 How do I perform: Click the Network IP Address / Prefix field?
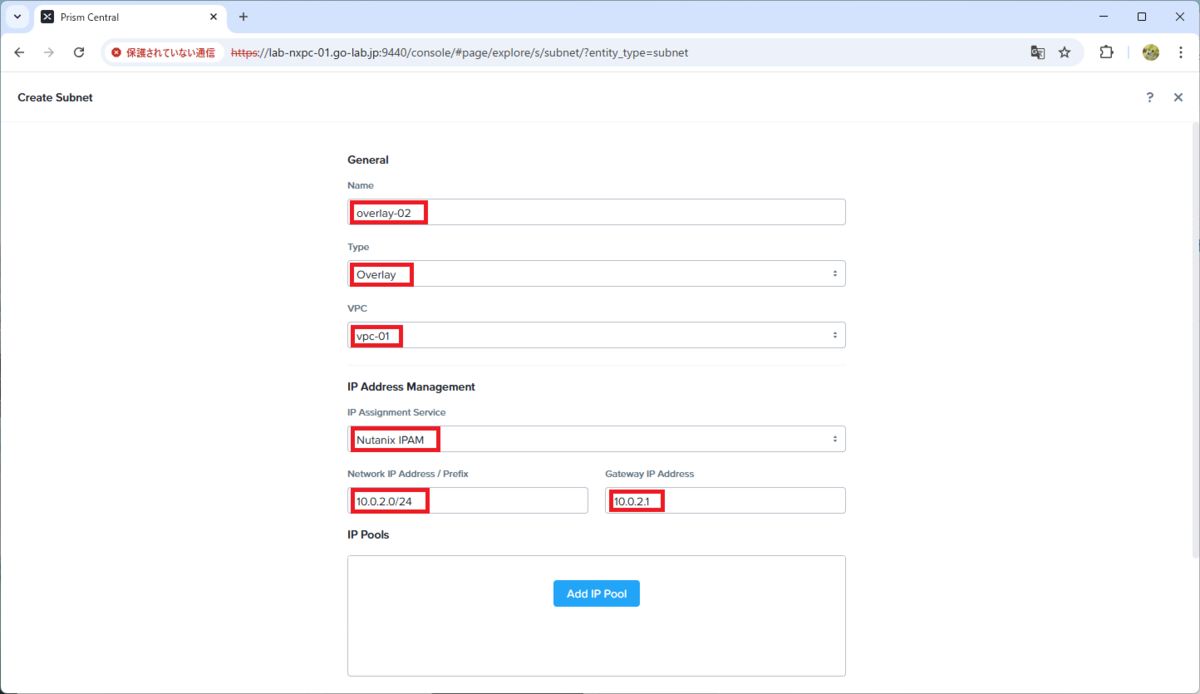[468, 500]
